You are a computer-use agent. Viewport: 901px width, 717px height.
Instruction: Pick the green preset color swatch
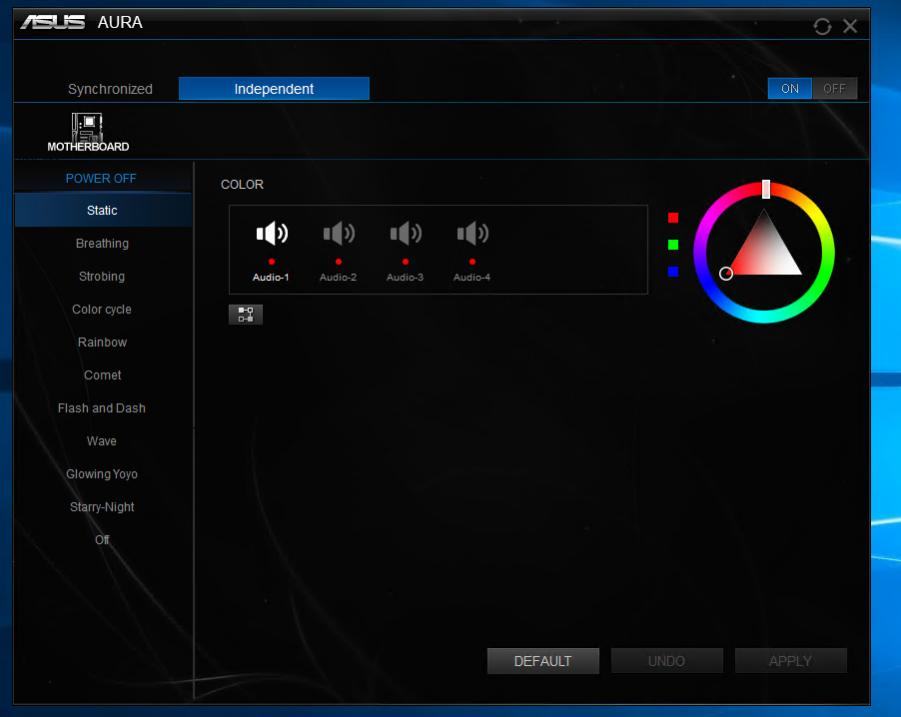tap(673, 245)
